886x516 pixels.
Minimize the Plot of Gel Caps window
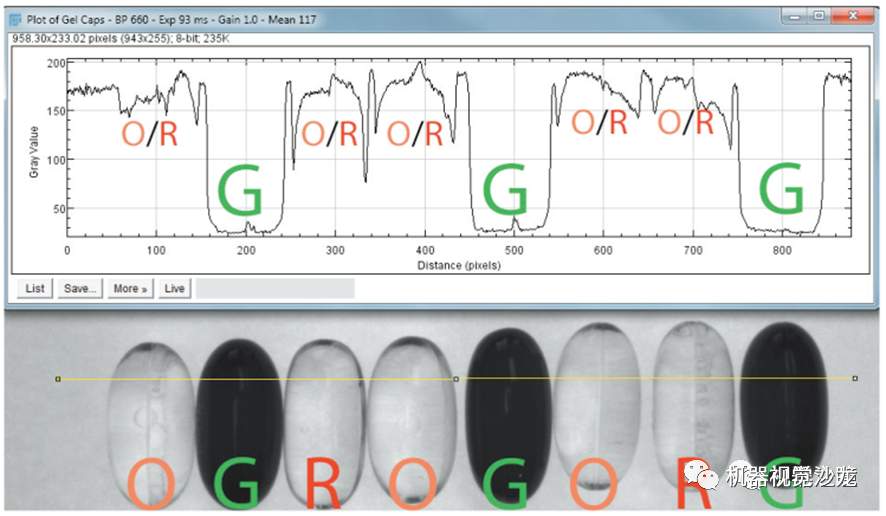tap(795, 16)
